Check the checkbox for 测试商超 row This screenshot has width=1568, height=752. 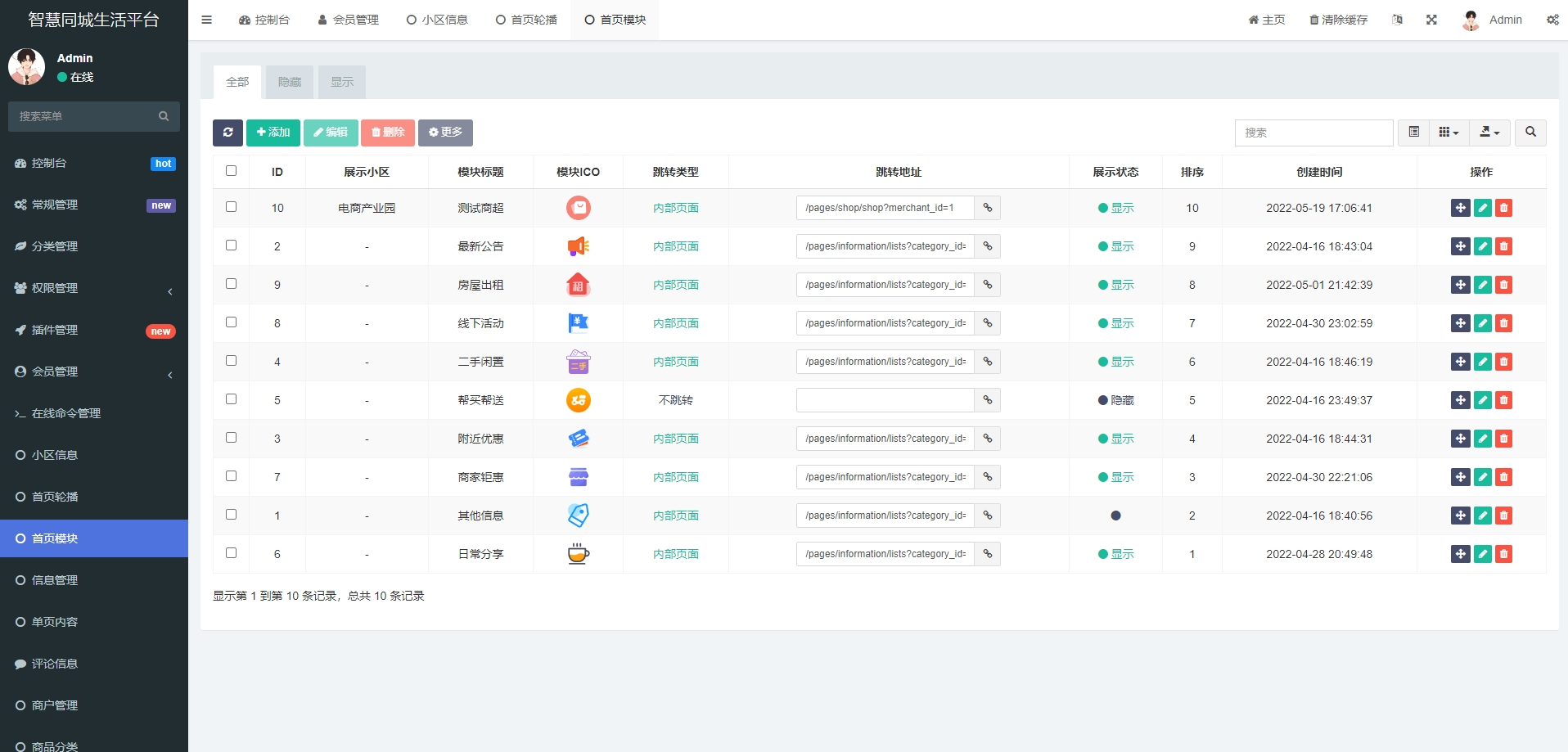pyautogui.click(x=232, y=207)
